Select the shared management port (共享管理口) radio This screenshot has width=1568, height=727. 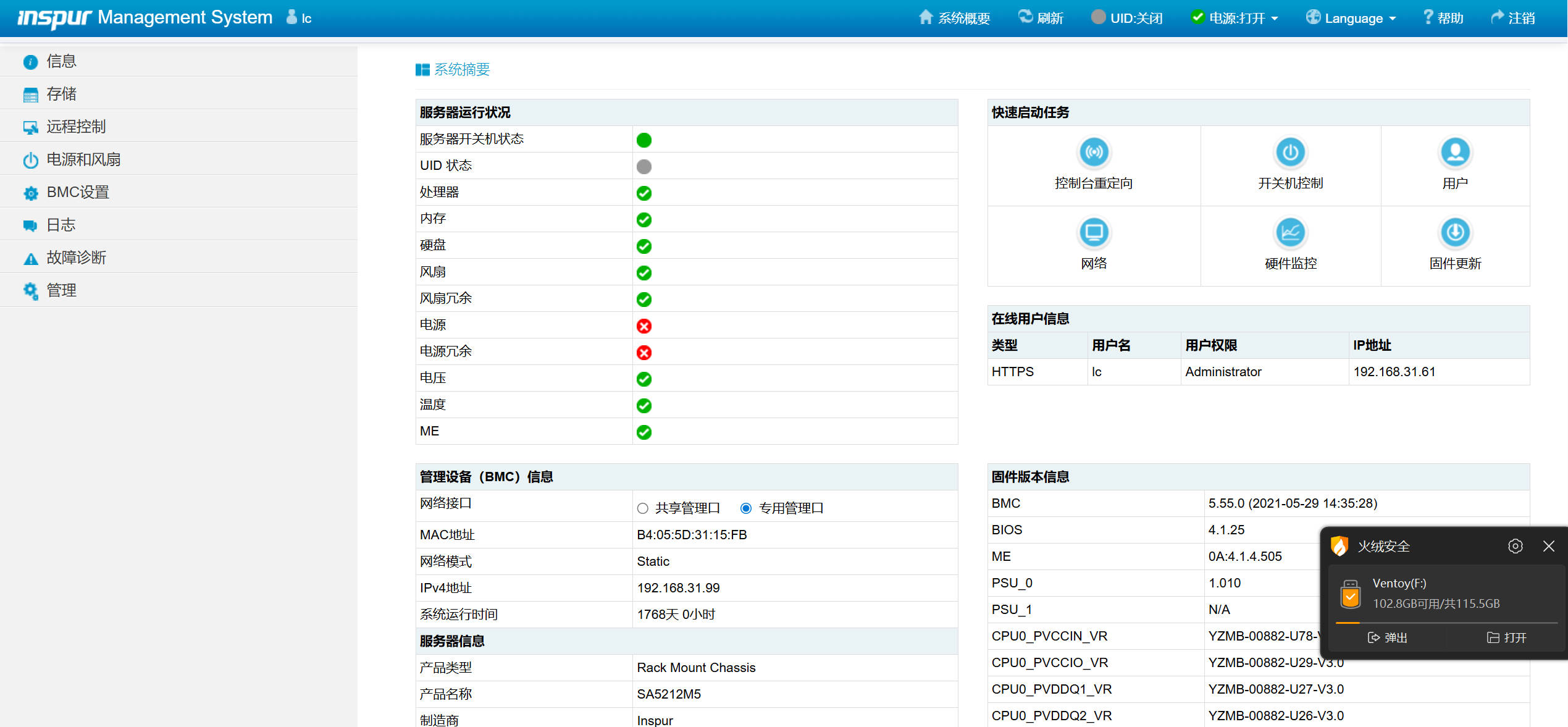(x=643, y=508)
